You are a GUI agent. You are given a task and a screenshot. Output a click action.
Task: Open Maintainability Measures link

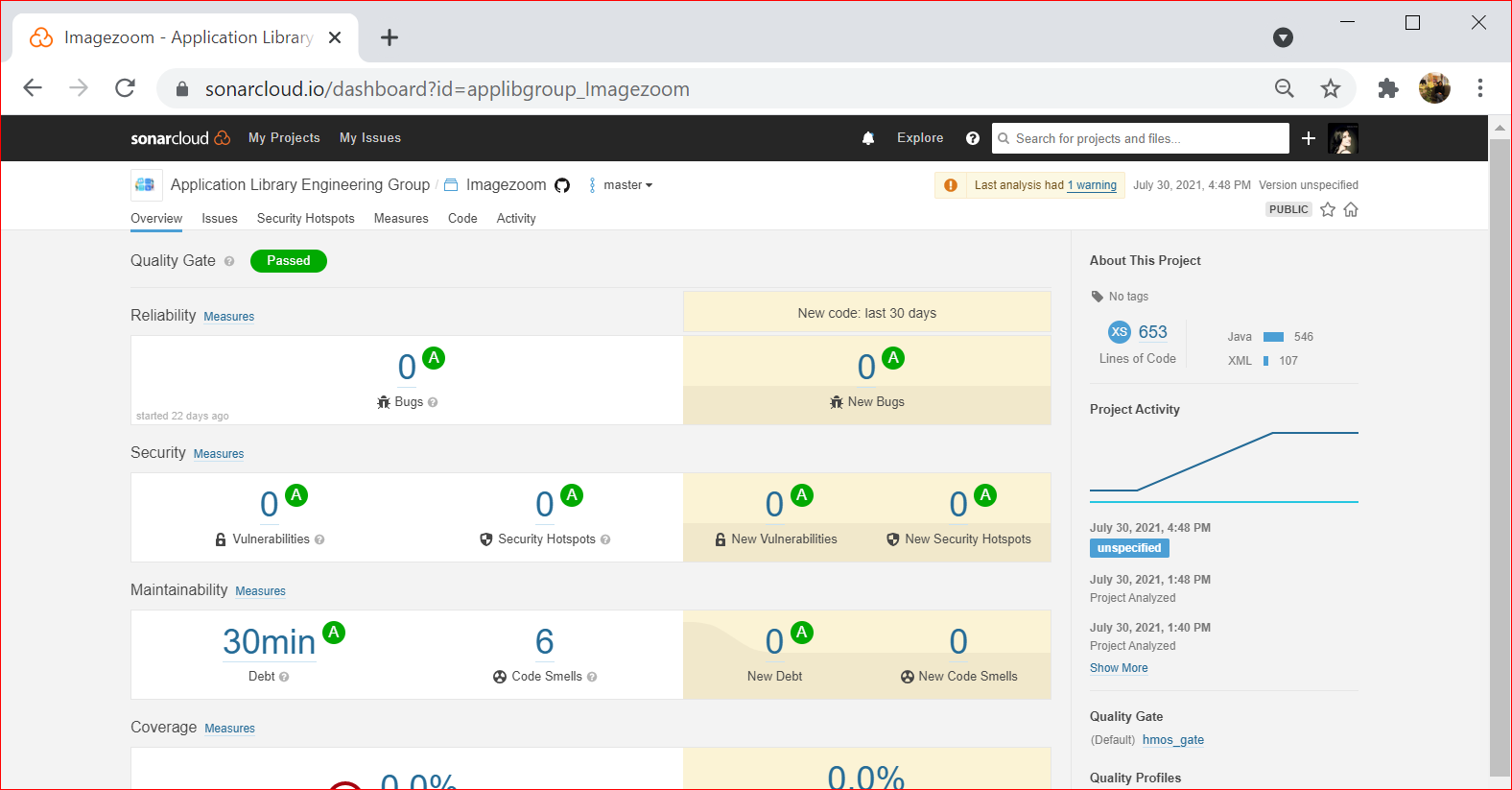point(261,591)
